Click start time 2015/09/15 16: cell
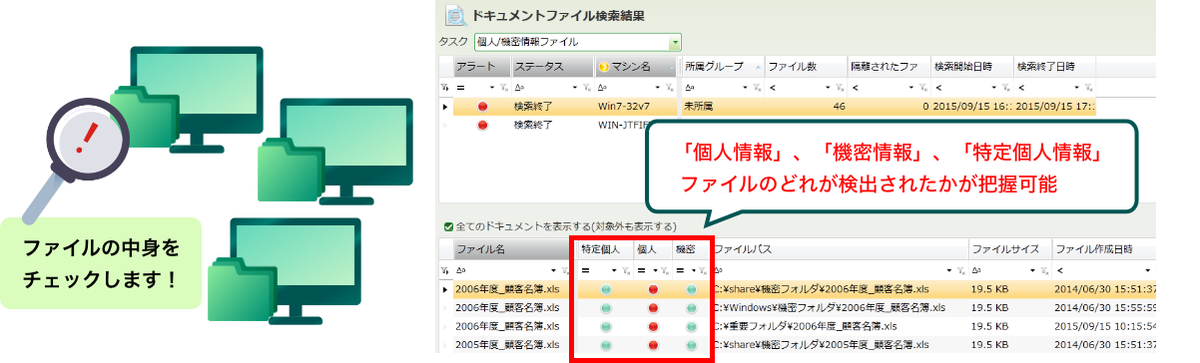Viewport: 1200px width, 363px height. (x=972, y=106)
